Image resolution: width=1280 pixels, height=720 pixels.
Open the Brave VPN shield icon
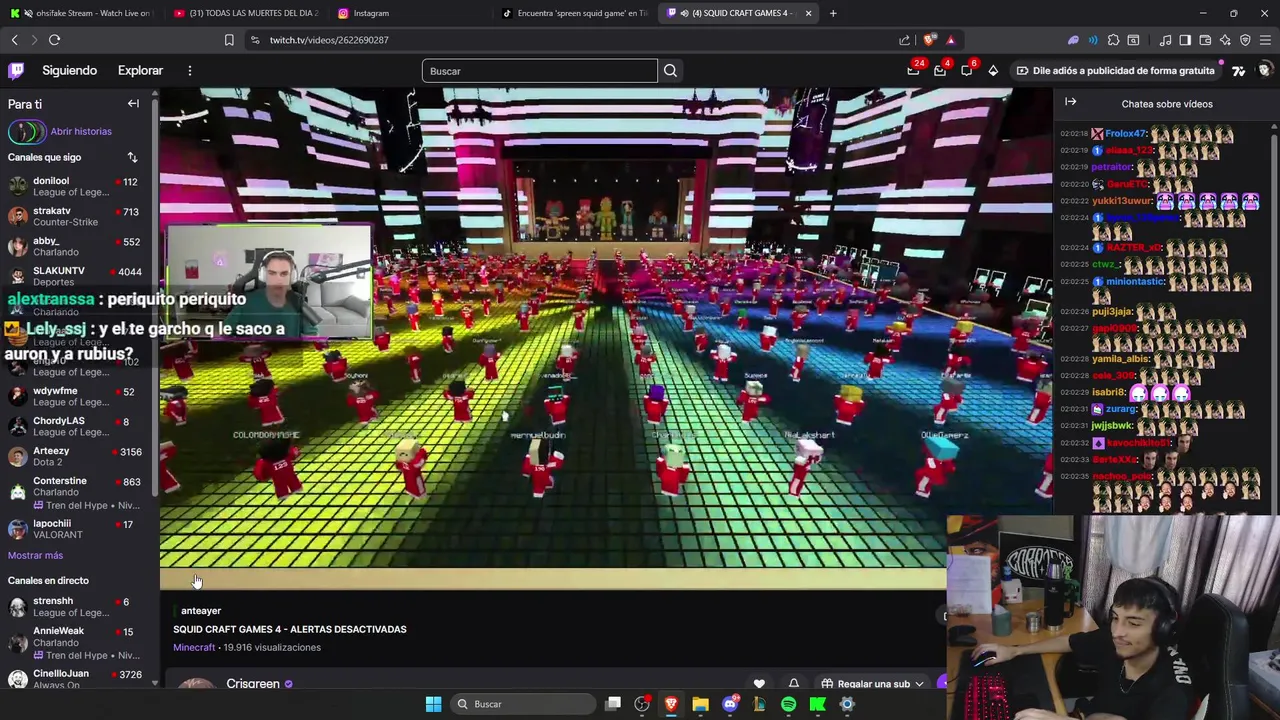pos(1245,40)
